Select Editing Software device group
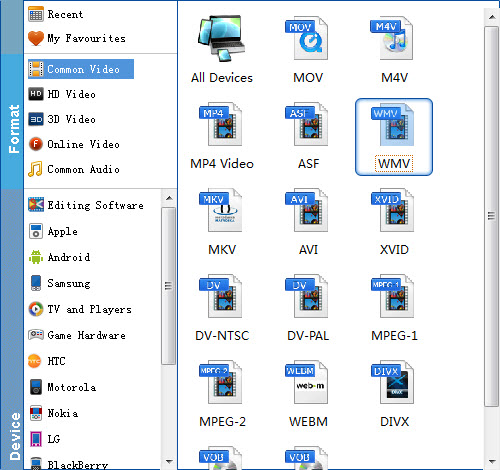The image size is (500, 470). (86, 205)
